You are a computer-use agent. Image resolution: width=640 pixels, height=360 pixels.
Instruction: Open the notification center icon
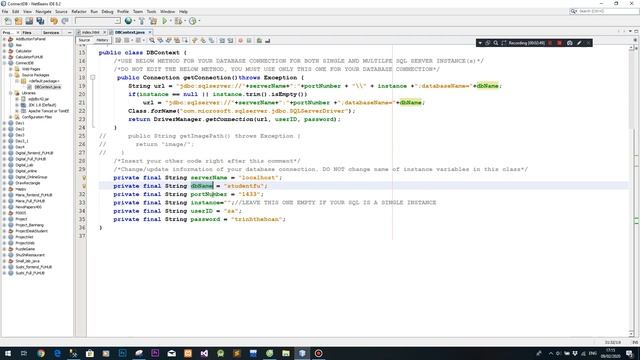[x=629, y=353]
